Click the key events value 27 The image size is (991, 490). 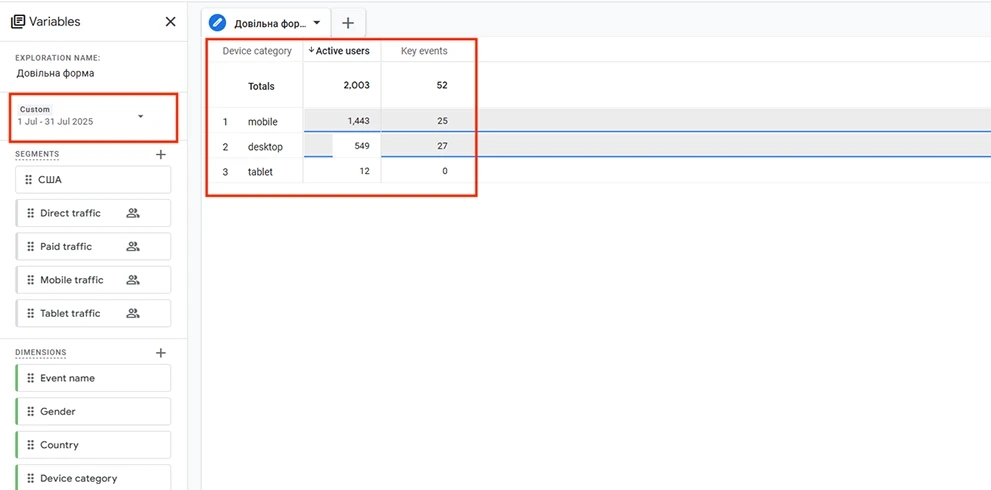click(442, 146)
